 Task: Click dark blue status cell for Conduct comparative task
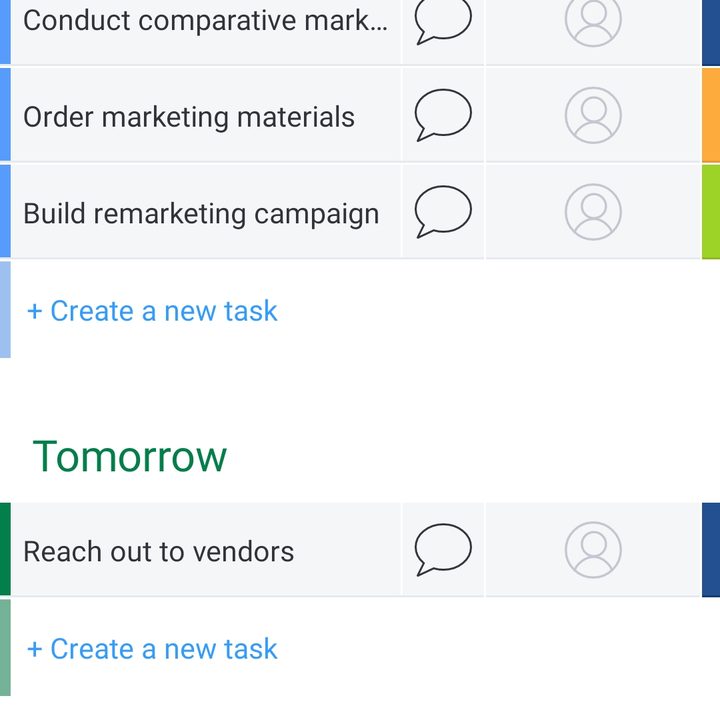tap(711, 32)
